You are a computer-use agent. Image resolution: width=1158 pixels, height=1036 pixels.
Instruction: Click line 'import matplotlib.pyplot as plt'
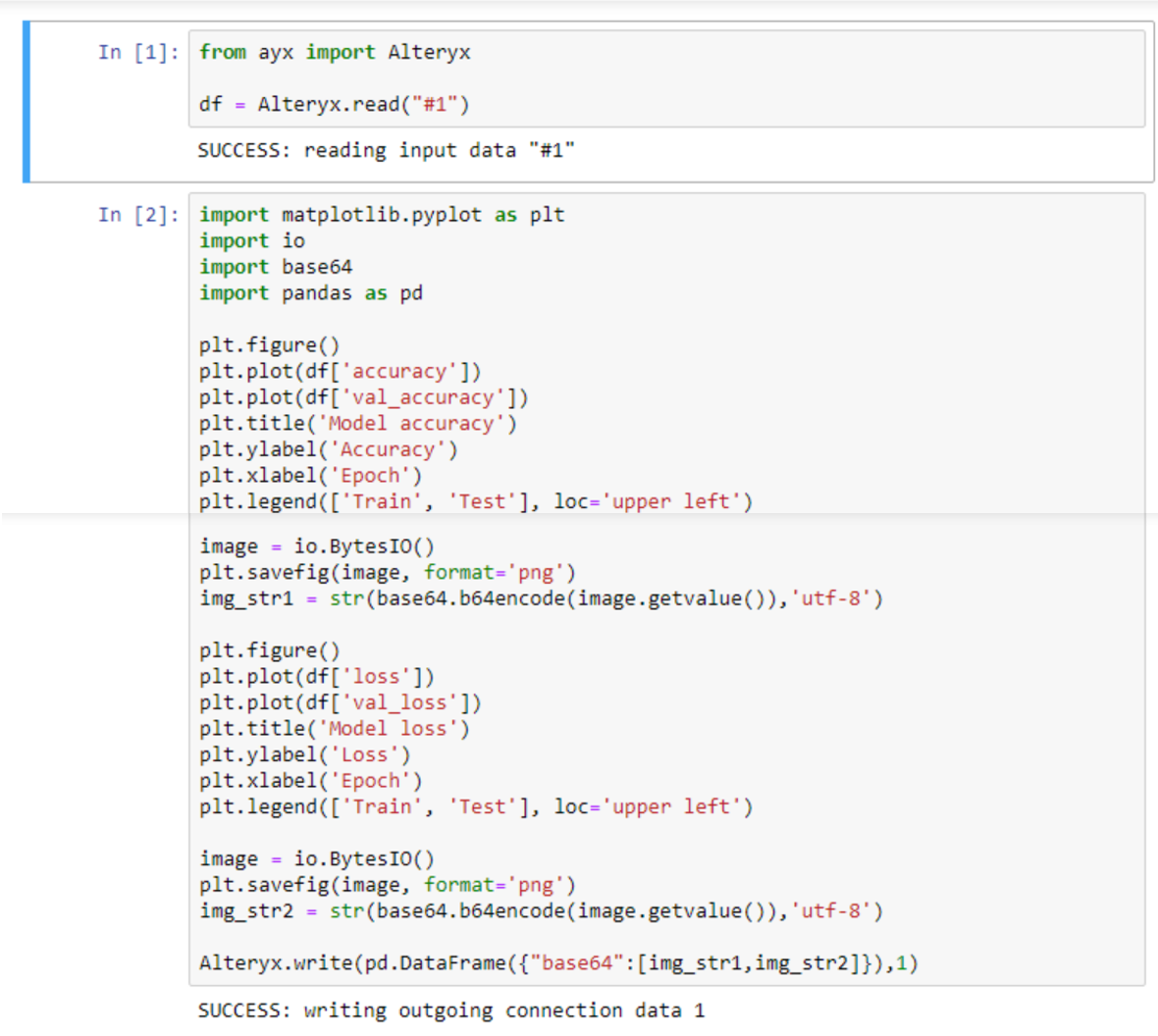(x=382, y=215)
